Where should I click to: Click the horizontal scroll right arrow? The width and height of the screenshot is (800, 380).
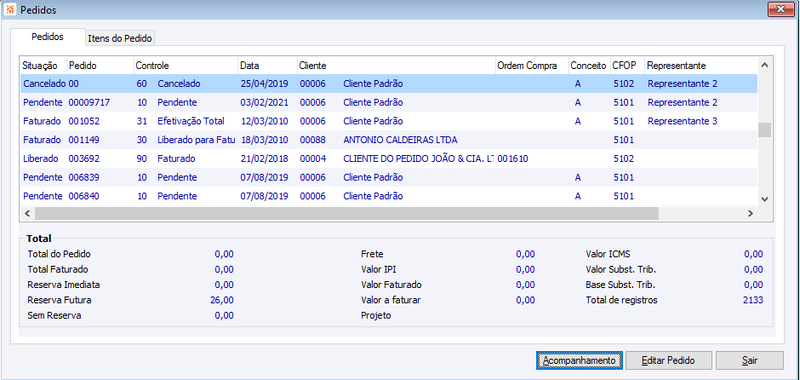750,213
